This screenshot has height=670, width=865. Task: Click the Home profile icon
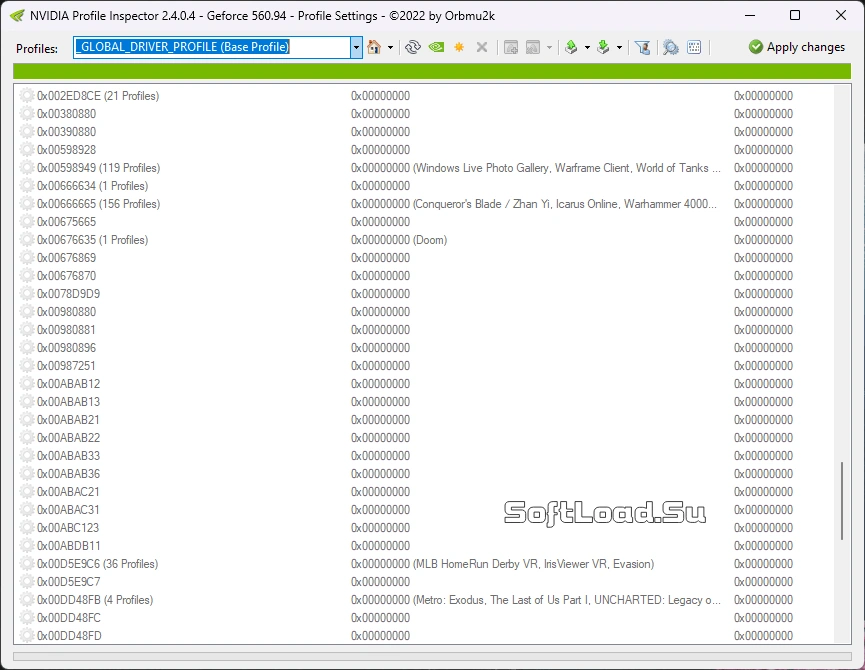click(x=374, y=47)
